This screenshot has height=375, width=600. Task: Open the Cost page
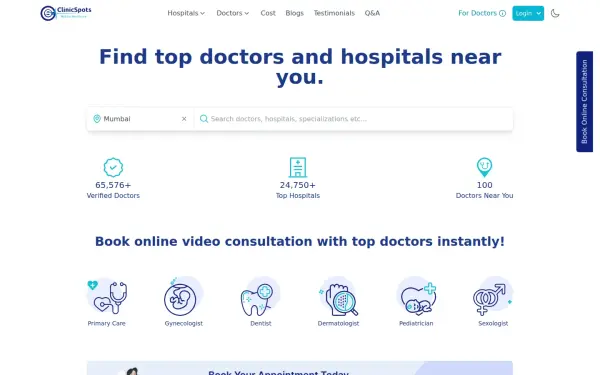point(268,13)
